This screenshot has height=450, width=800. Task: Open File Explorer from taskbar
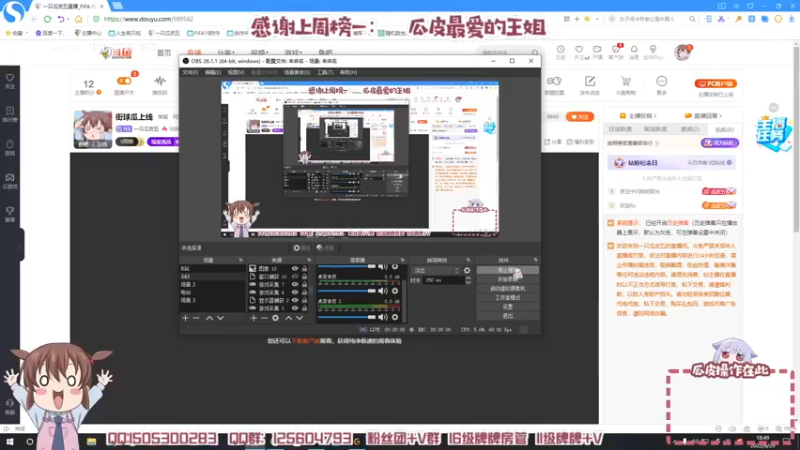click(x=91, y=441)
